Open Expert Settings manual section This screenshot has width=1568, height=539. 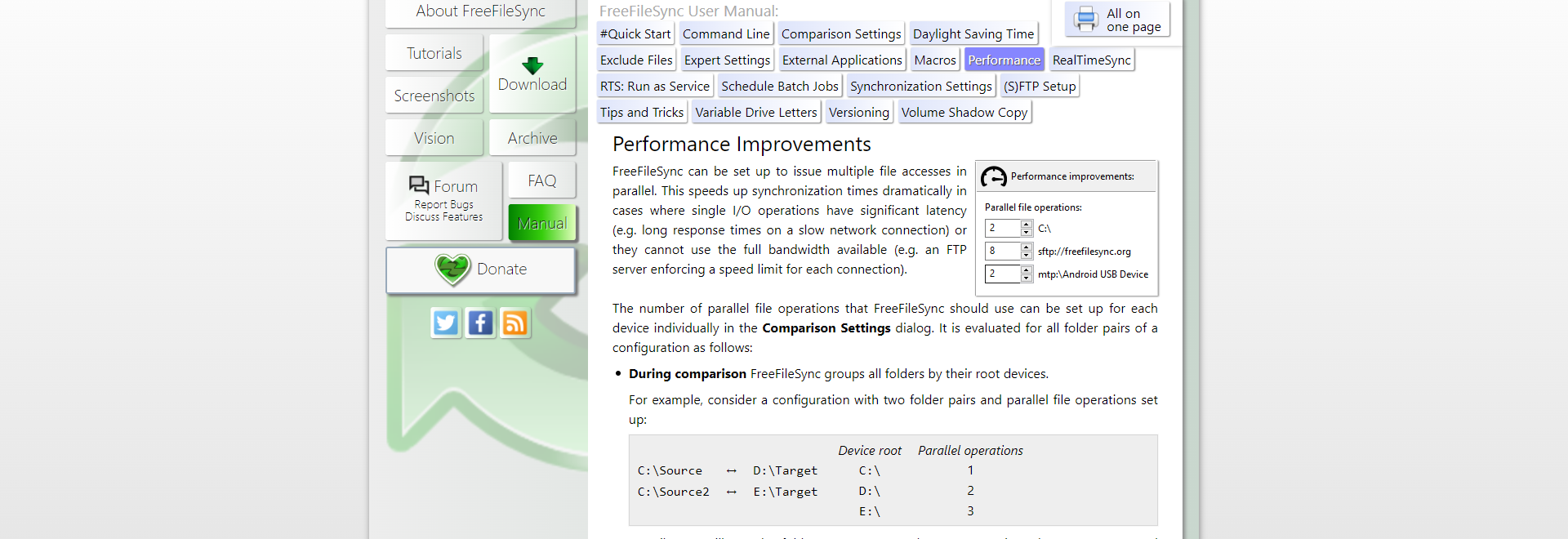[727, 60]
